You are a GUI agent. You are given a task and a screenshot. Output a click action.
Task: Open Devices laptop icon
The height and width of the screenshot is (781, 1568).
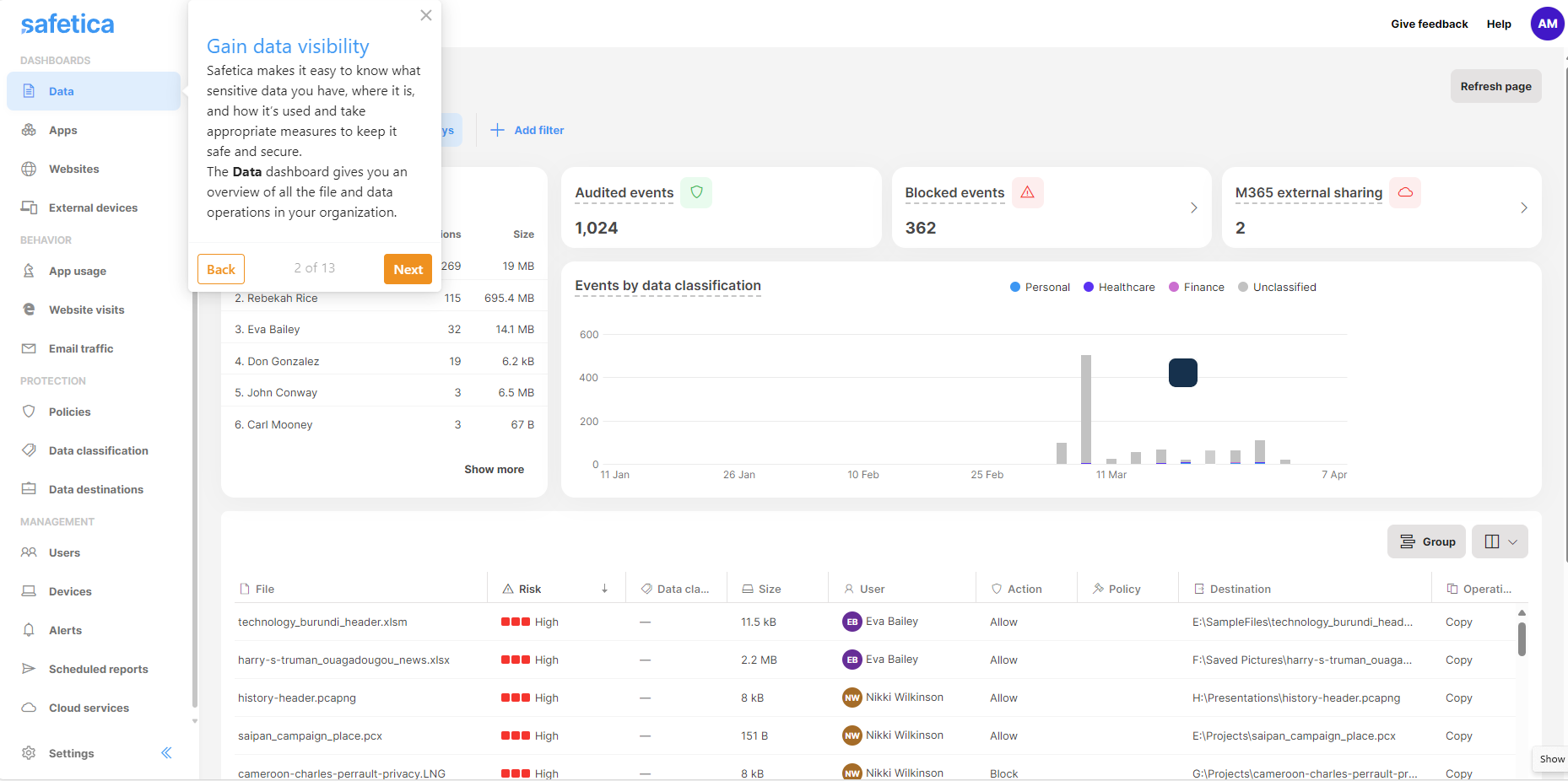pyautogui.click(x=29, y=591)
